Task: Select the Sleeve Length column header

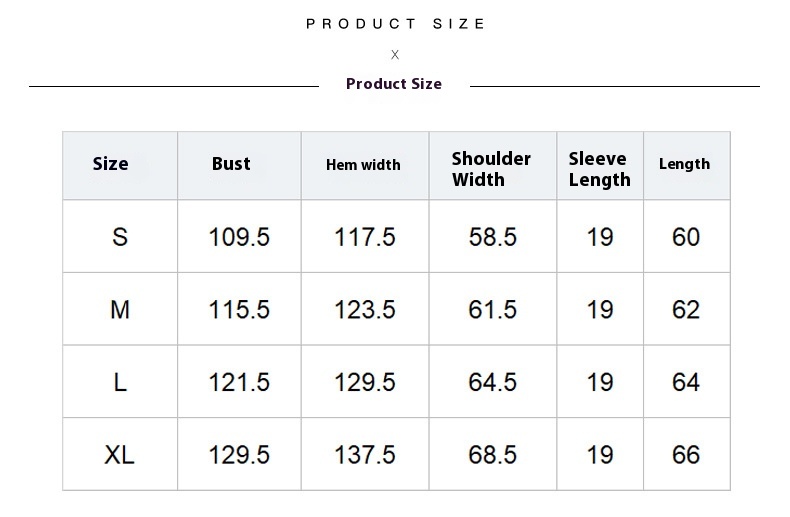Action: [599, 169]
